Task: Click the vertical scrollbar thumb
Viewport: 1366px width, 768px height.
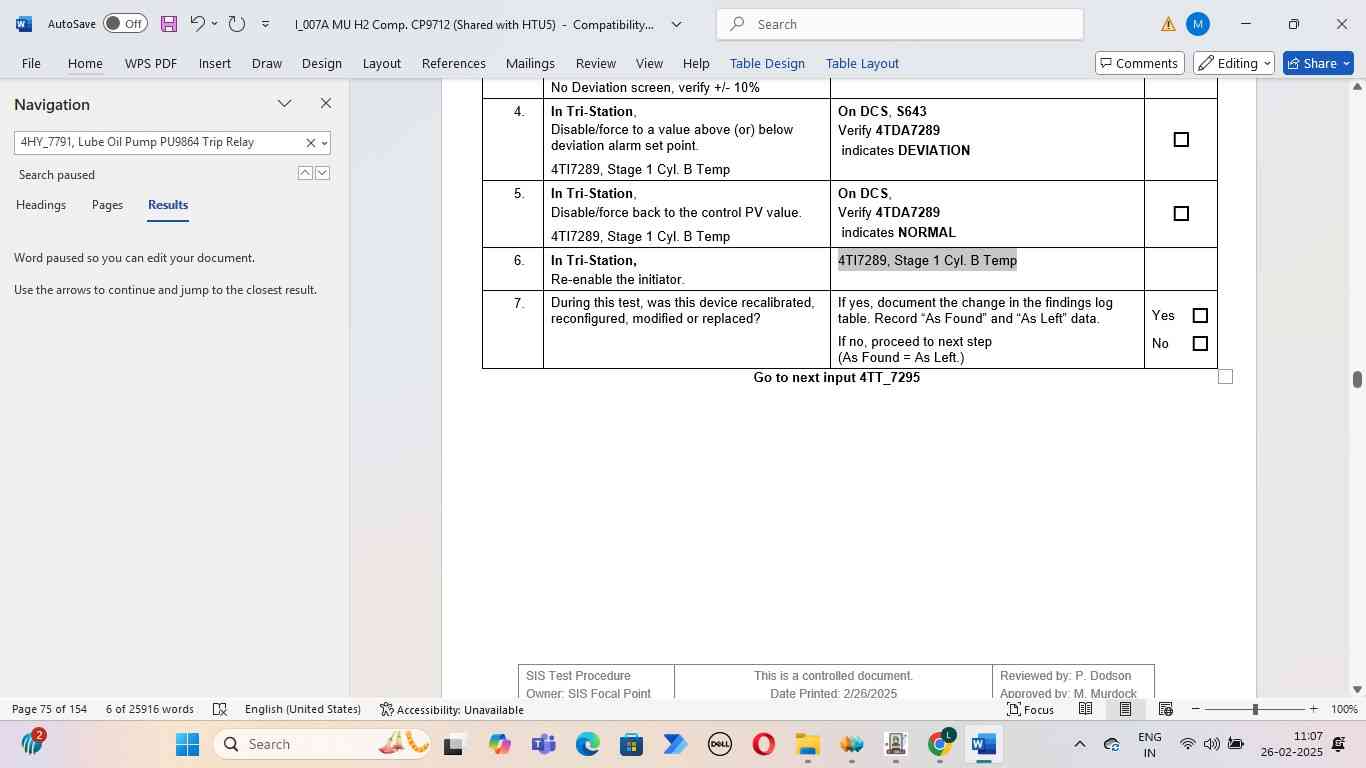Action: [1357, 380]
